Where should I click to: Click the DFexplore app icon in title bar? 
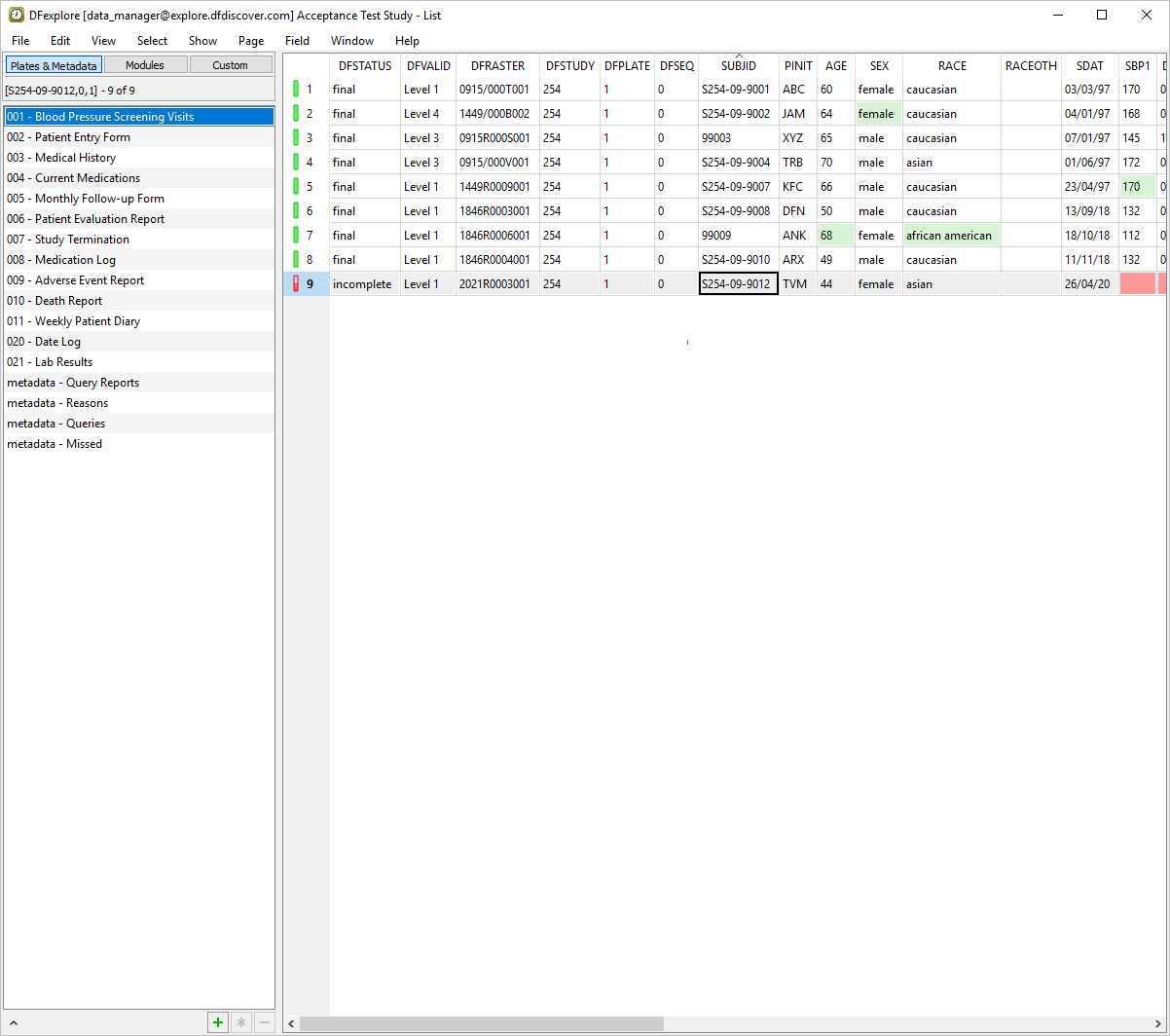16,15
